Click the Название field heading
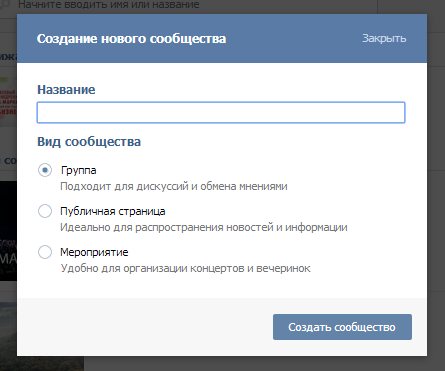Image resolution: width=445 pixels, height=371 pixels. 66,90
